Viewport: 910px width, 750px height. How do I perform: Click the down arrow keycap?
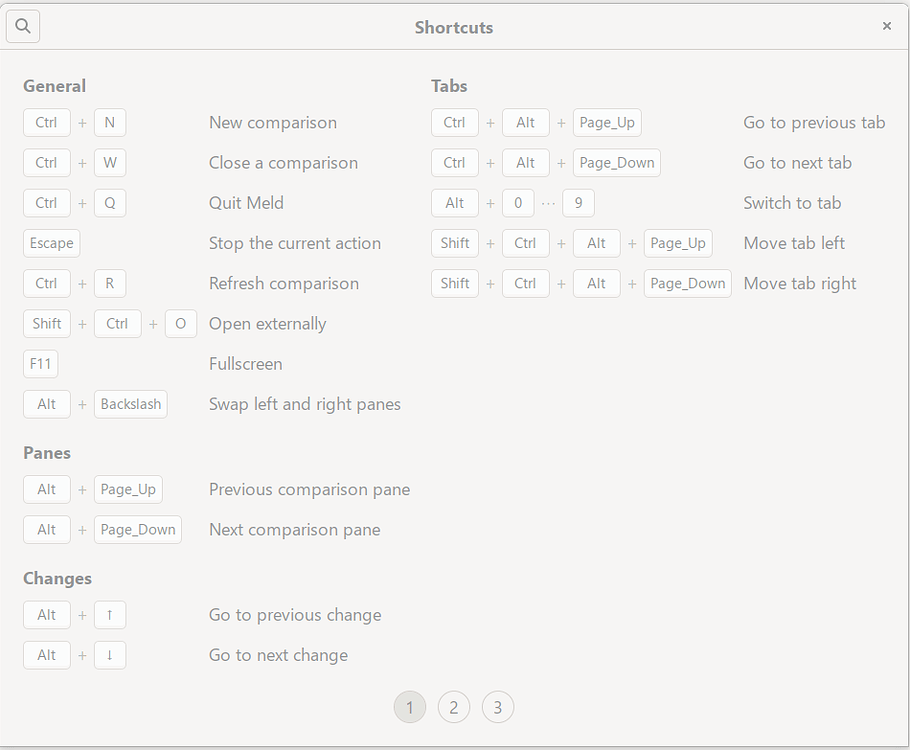[110, 655]
